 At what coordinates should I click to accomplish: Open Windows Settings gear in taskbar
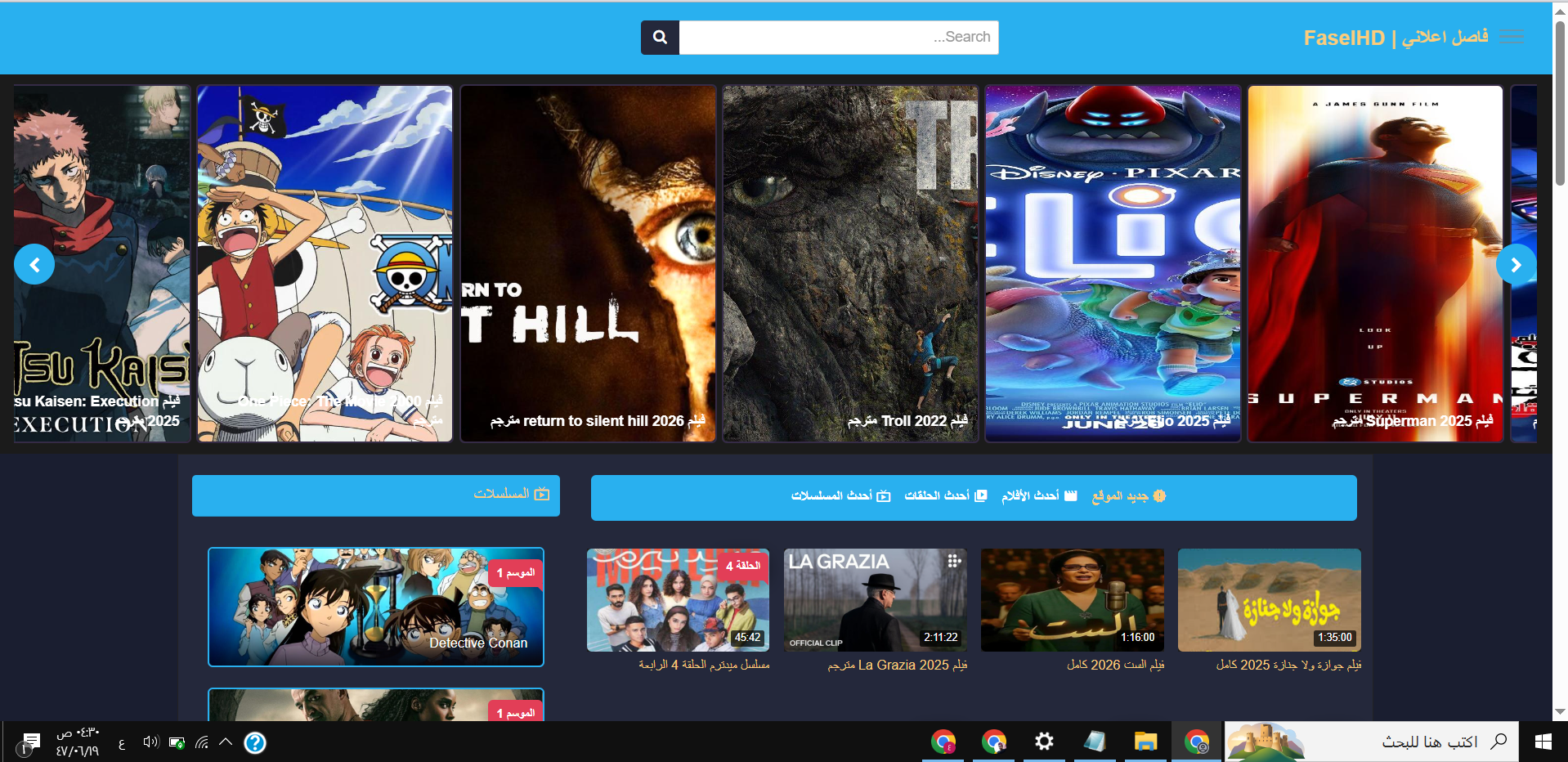click(1044, 742)
